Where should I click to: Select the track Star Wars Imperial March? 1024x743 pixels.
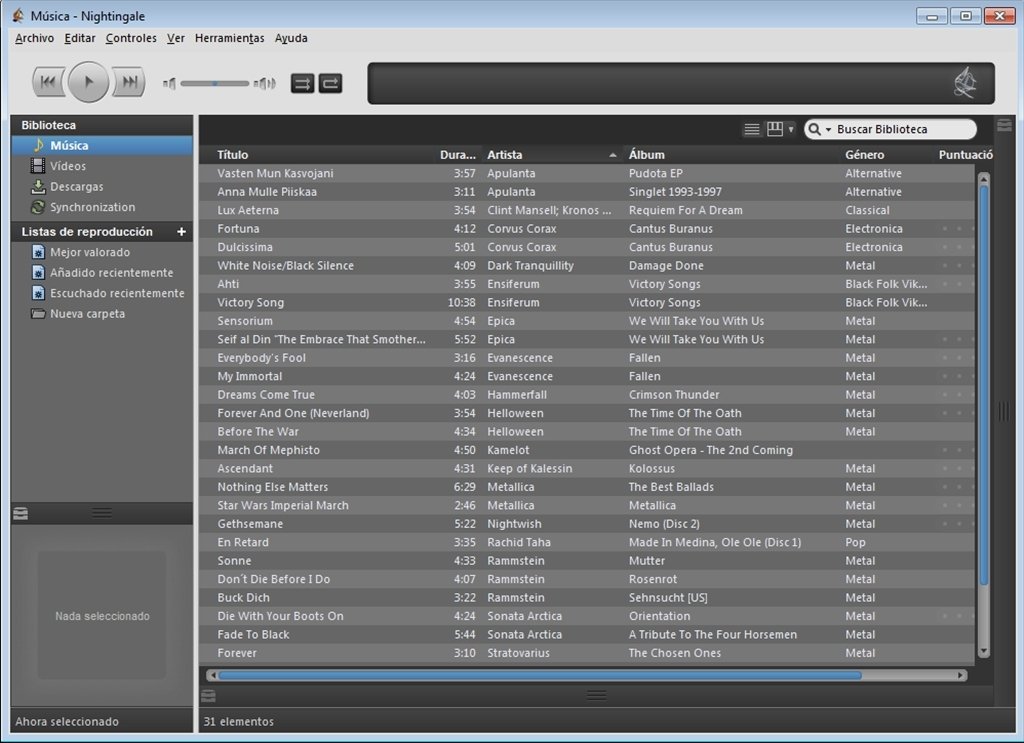(x=588, y=505)
